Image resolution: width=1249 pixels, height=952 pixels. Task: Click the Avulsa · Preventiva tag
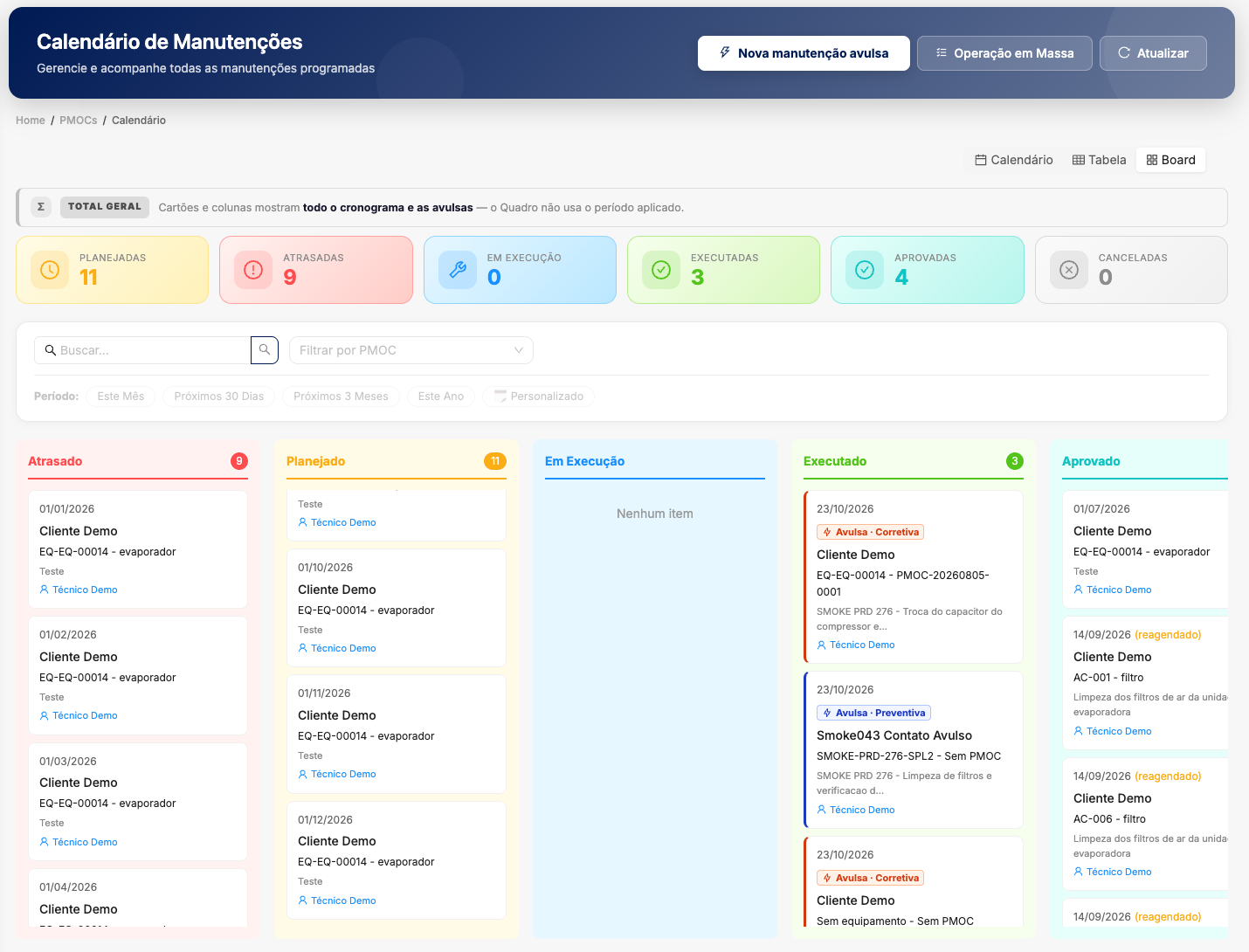pos(873,713)
